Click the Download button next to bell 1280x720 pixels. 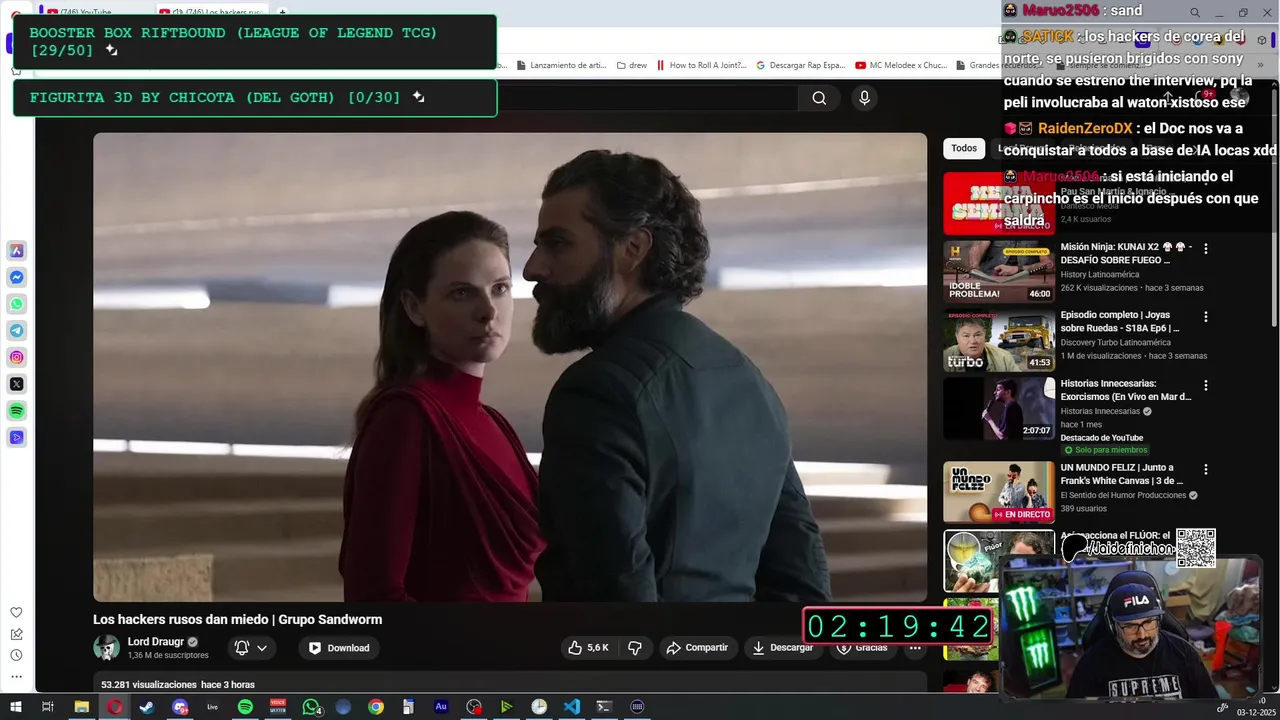339,648
